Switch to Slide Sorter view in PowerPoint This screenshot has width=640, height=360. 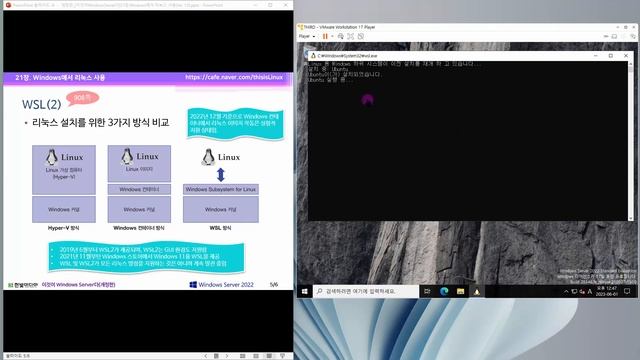point(256,356)
